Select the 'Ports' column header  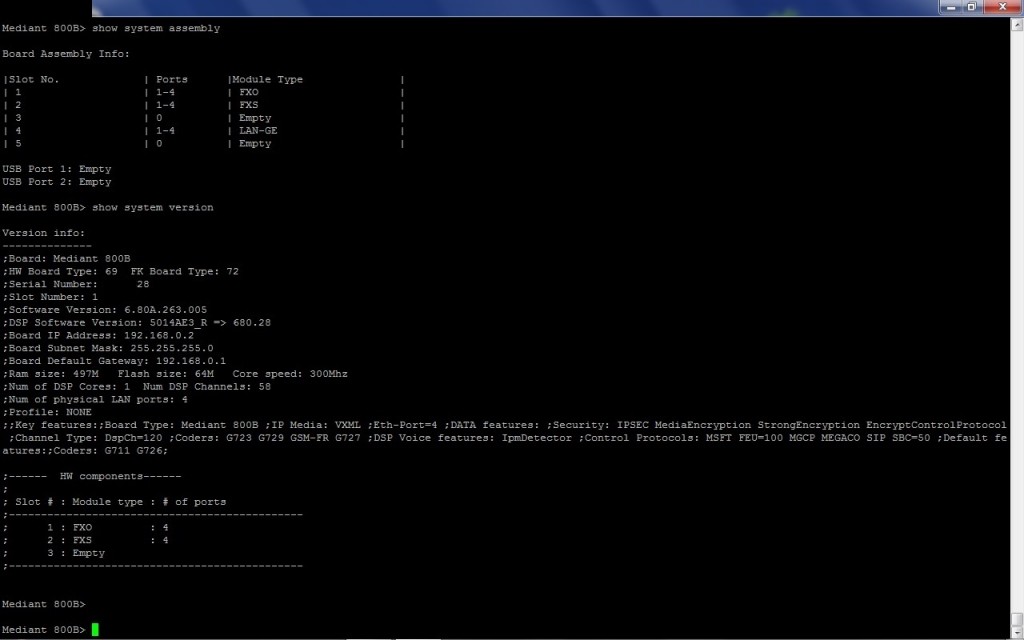click(172, 79)
